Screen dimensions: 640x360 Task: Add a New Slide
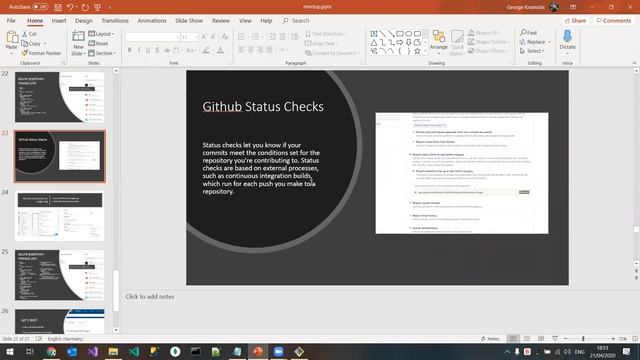coord(78,43)
